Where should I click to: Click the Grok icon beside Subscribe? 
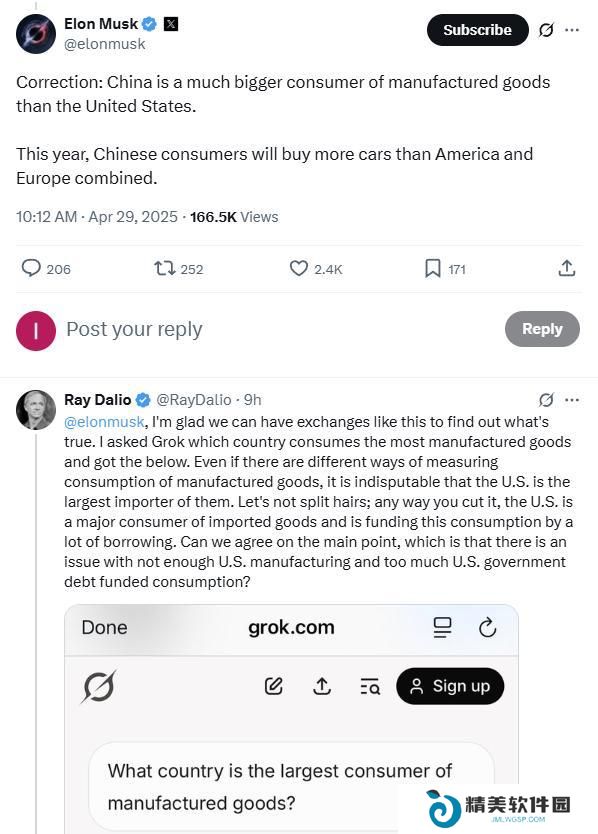click(x=546, y=30)
